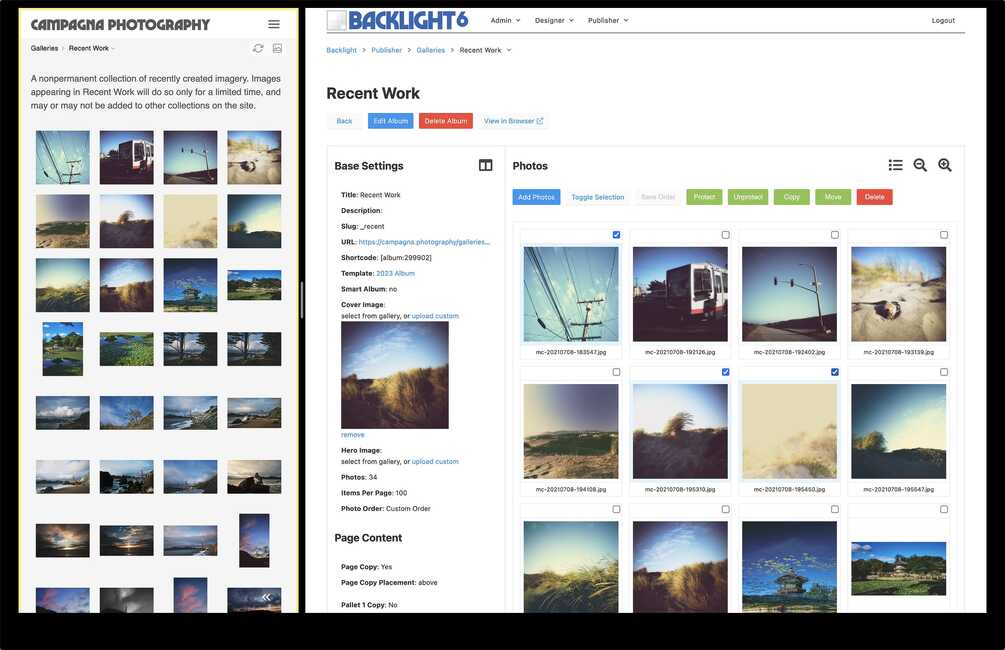The height and width of the screenshot is (650, 1005).
Task: Click Delete Album button
Action: pos(445,121)
